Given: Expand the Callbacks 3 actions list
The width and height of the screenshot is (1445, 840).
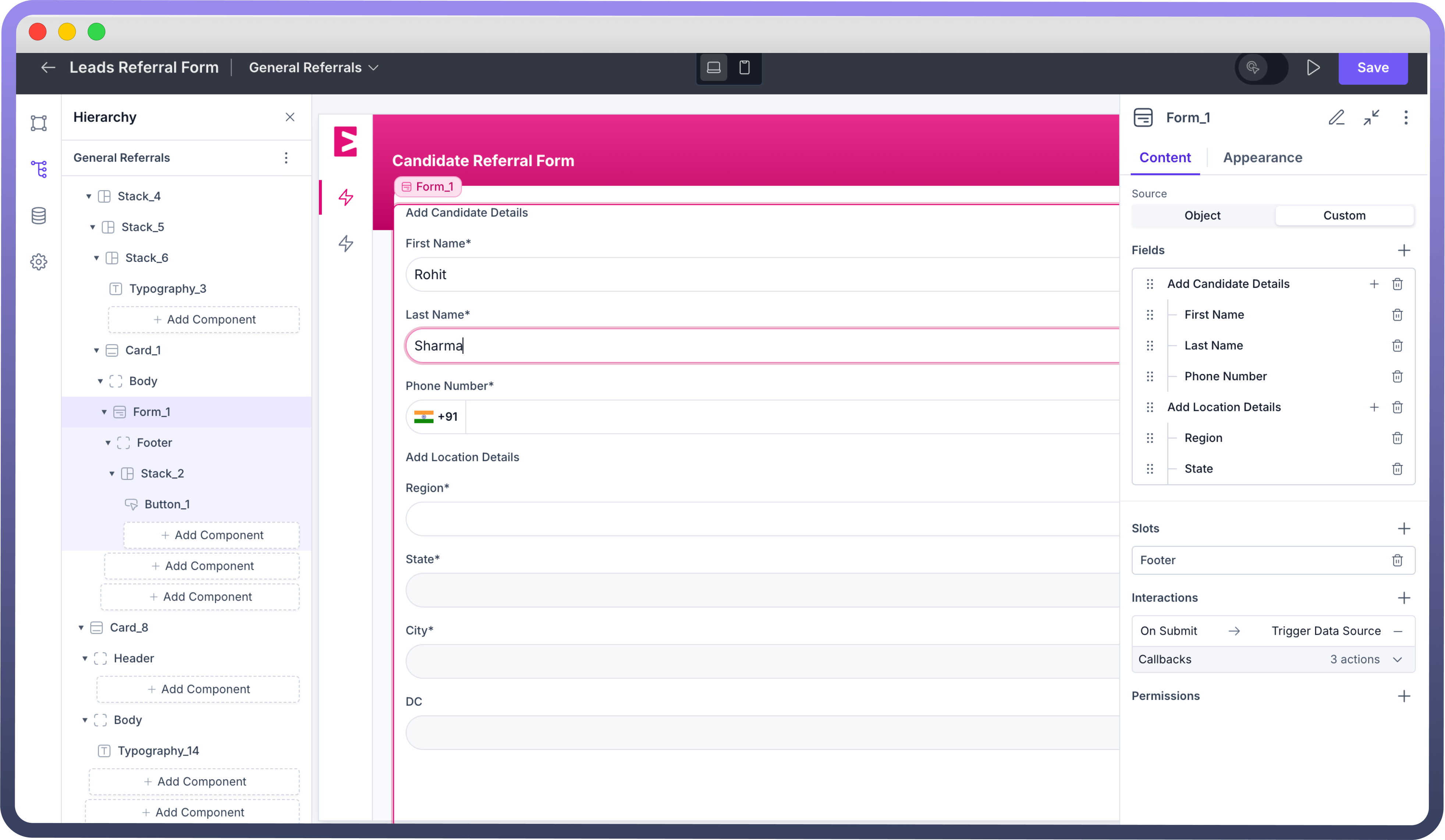Looking at the screenshot, I should [x=1397, y=659].
